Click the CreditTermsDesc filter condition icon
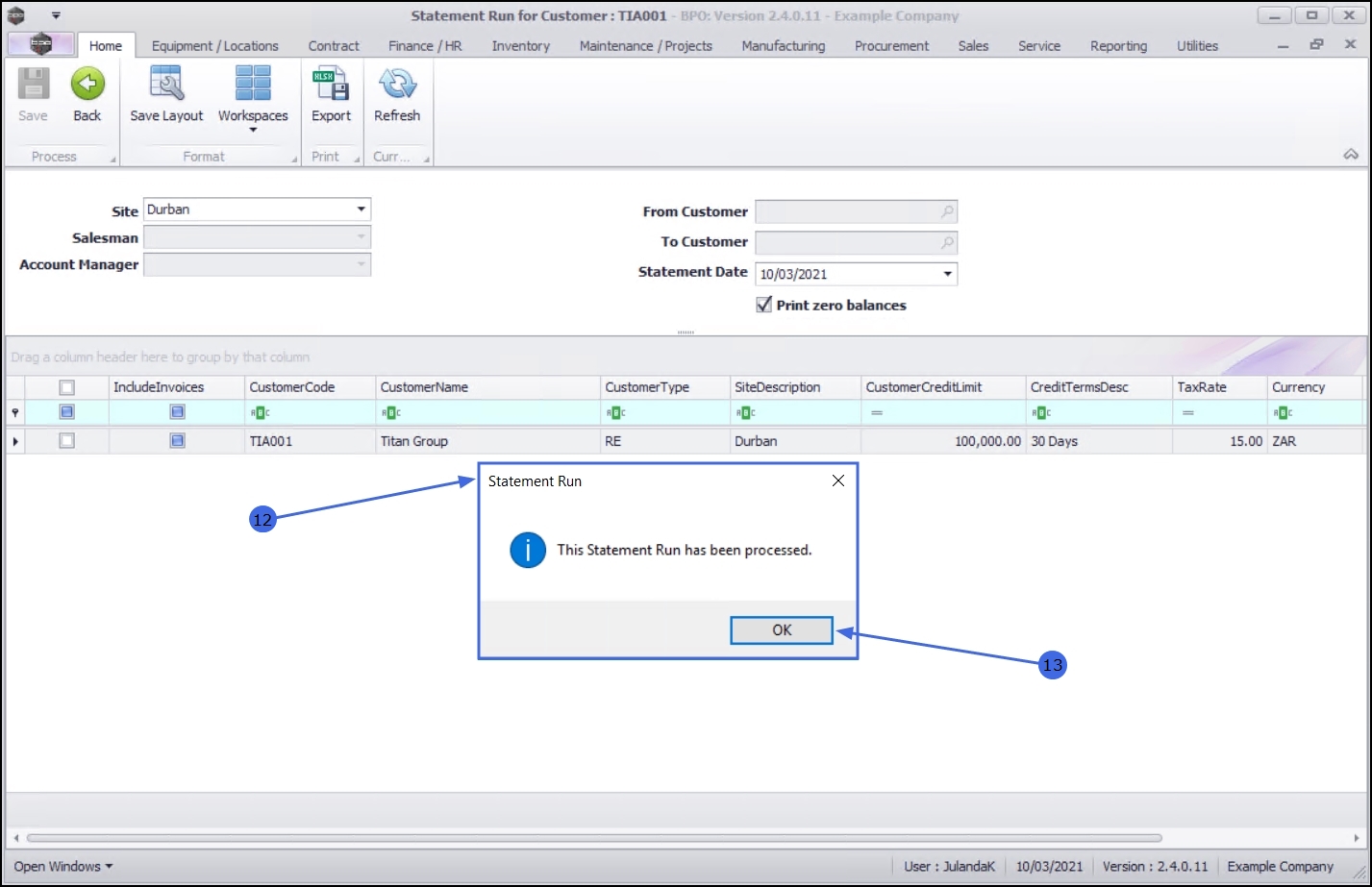The height and width of the screenshot is (887, 1372). (x=1041, y=413)
